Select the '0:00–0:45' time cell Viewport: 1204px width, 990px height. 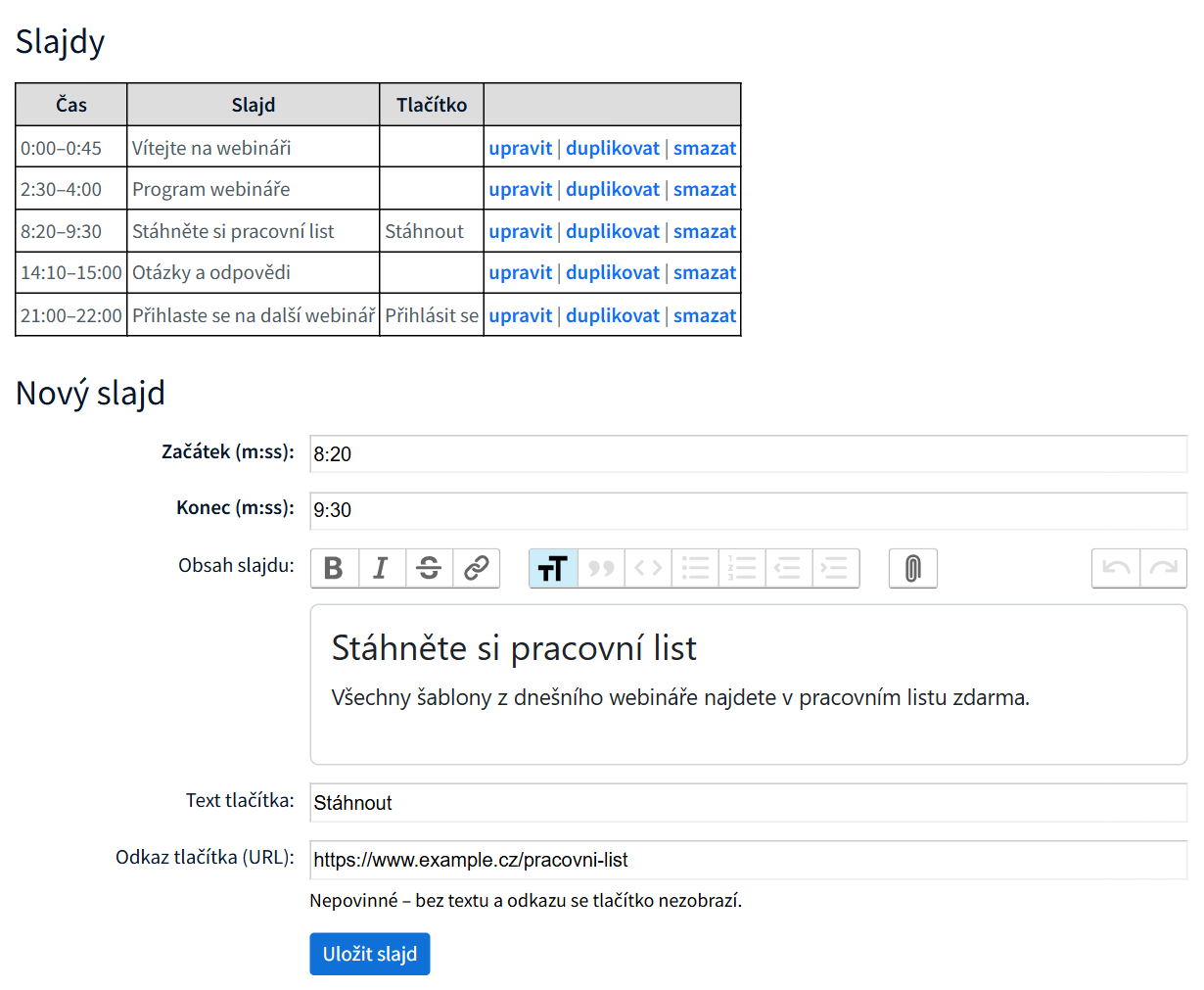71,148
